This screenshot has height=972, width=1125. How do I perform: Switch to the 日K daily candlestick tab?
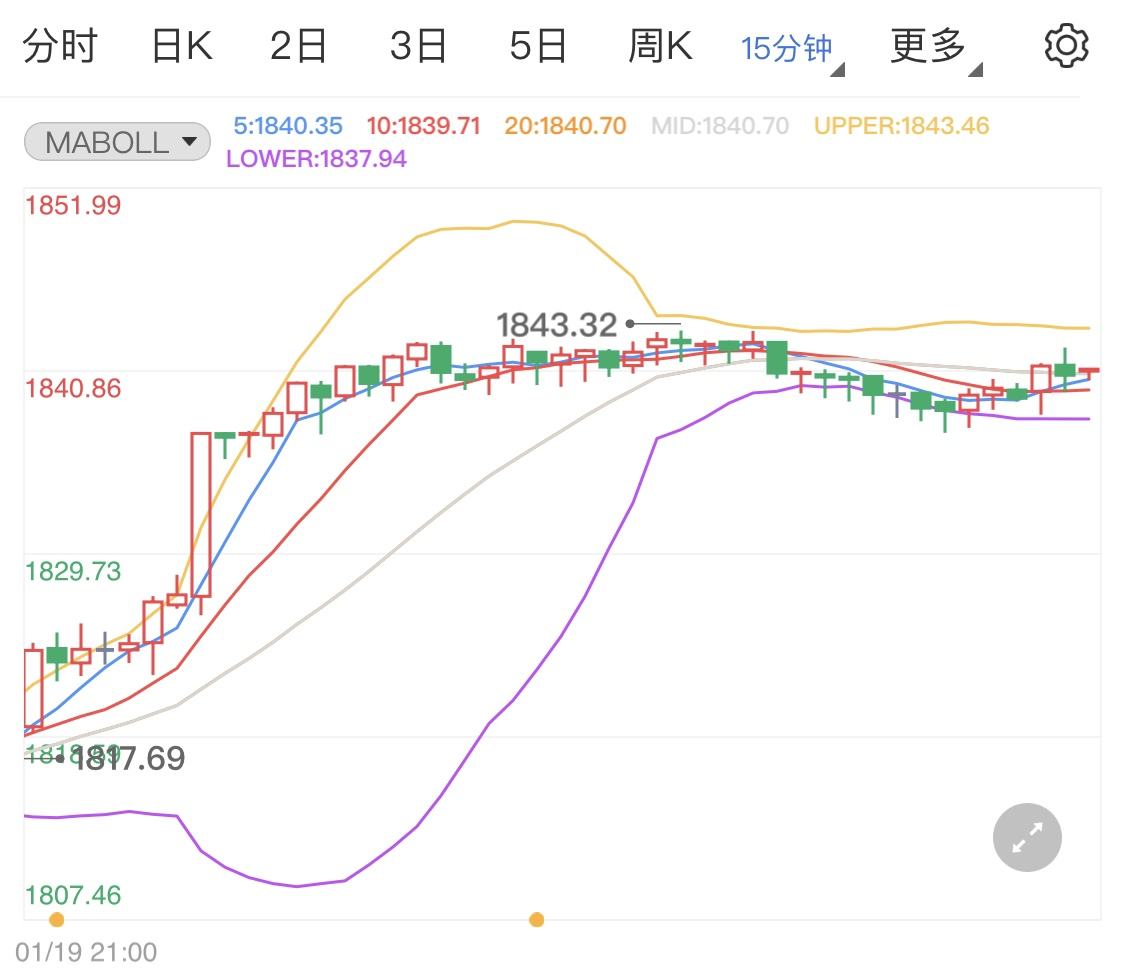[180, 44]
